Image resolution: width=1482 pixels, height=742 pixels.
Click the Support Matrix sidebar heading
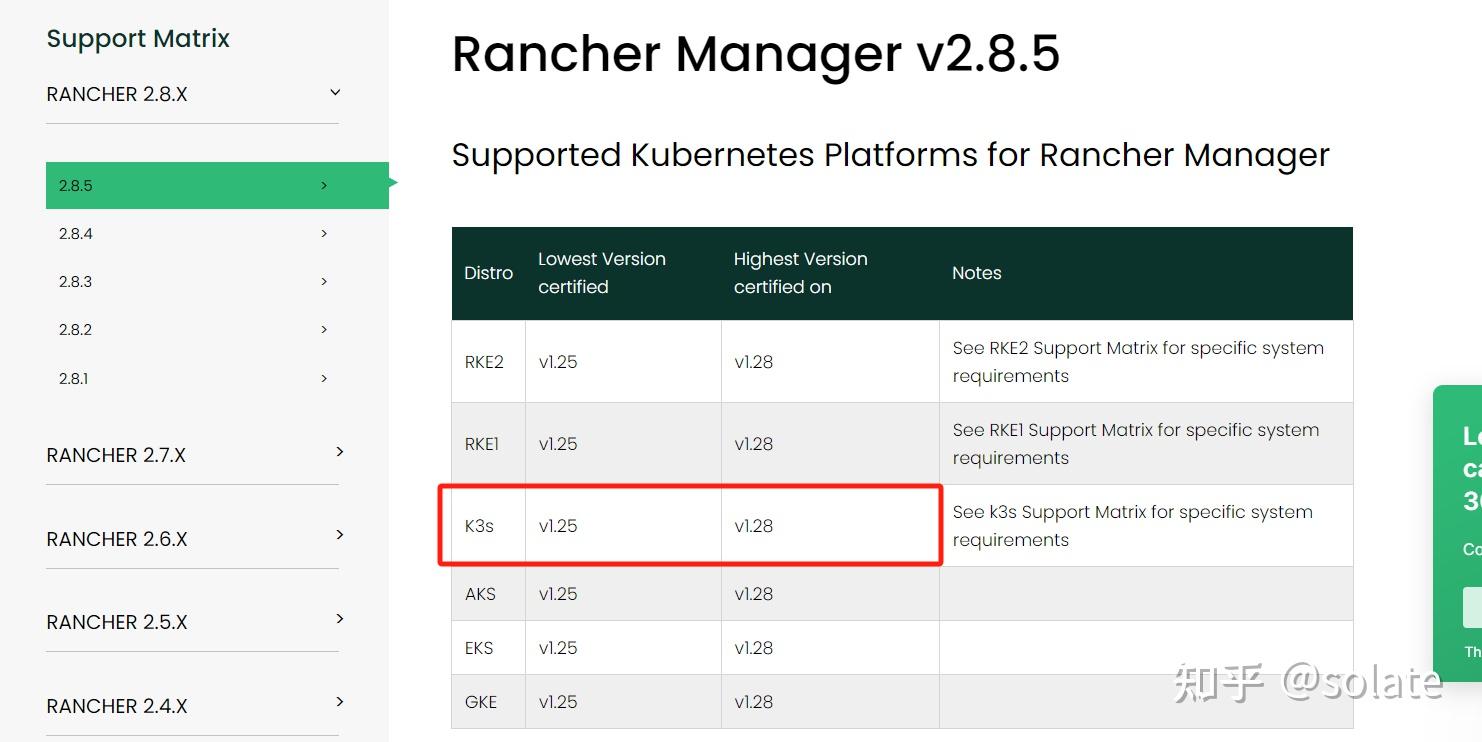(x=138, y=39)
